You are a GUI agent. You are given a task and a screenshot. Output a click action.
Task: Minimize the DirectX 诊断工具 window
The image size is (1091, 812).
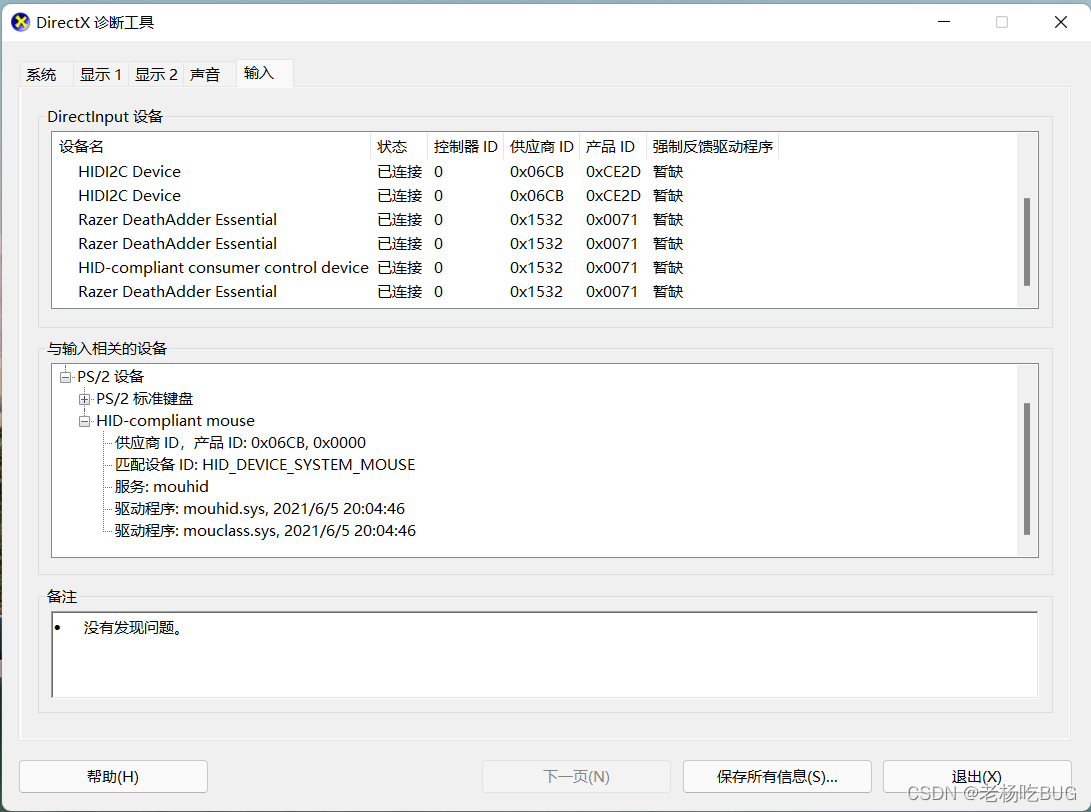[x=944, y=22]
